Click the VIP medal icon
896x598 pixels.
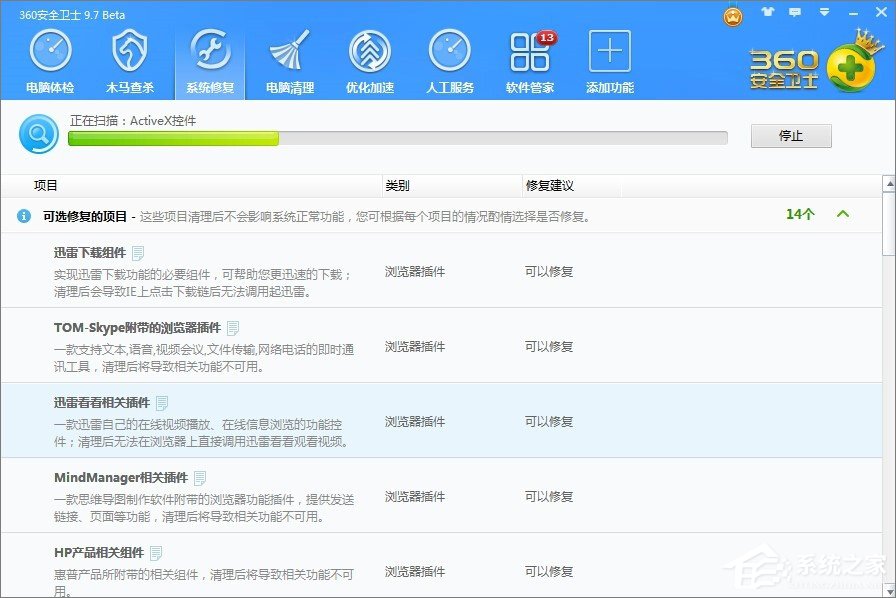point(731,17)
